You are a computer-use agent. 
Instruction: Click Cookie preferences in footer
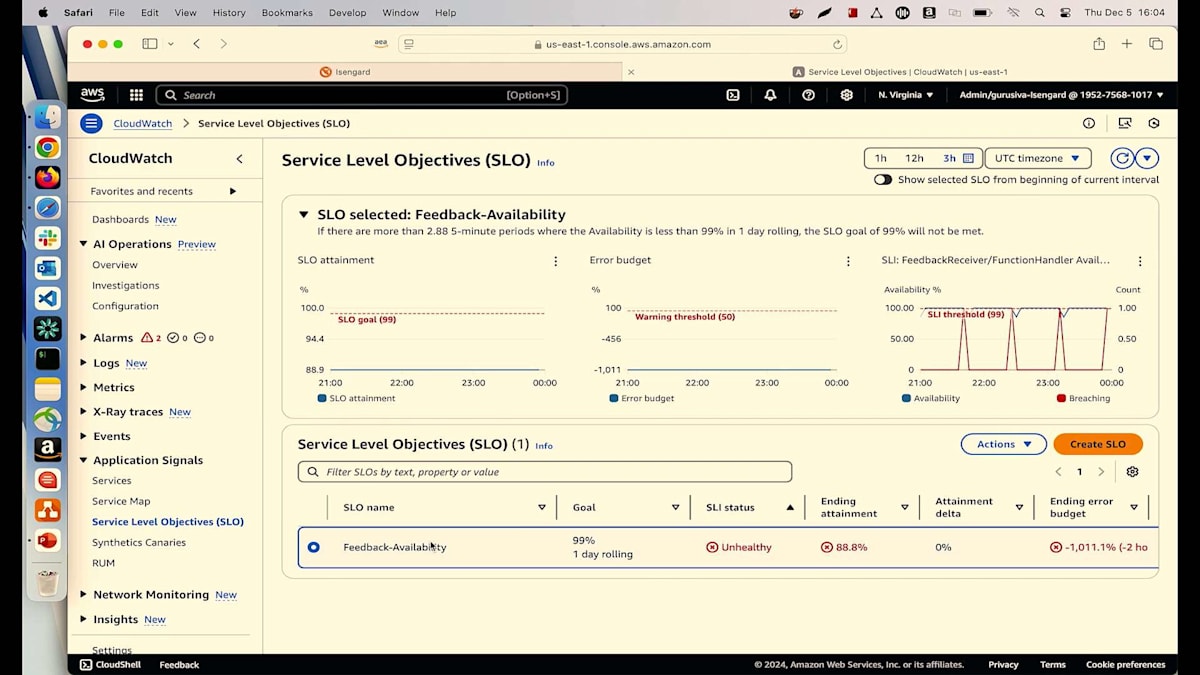coord(1125,664)
